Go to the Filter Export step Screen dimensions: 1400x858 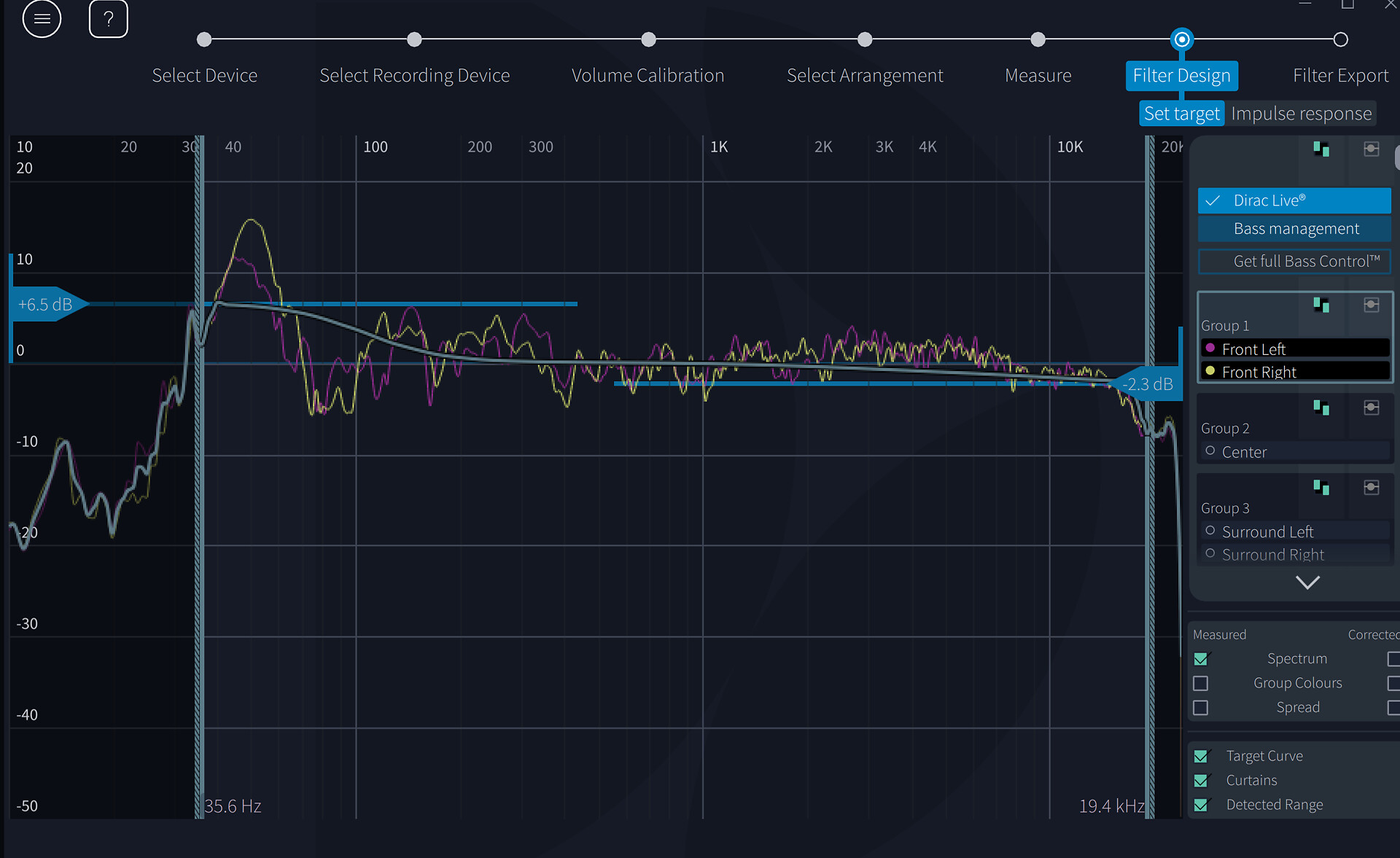1339,76
